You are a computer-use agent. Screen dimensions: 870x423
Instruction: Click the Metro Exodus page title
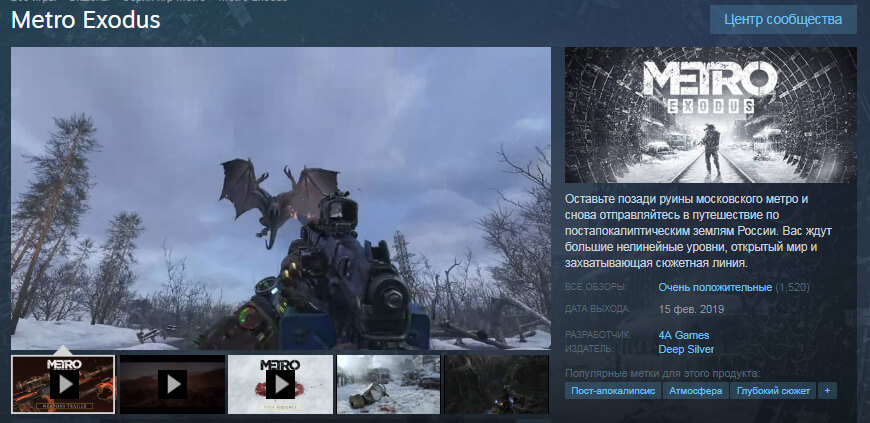(x=86, y=21)
